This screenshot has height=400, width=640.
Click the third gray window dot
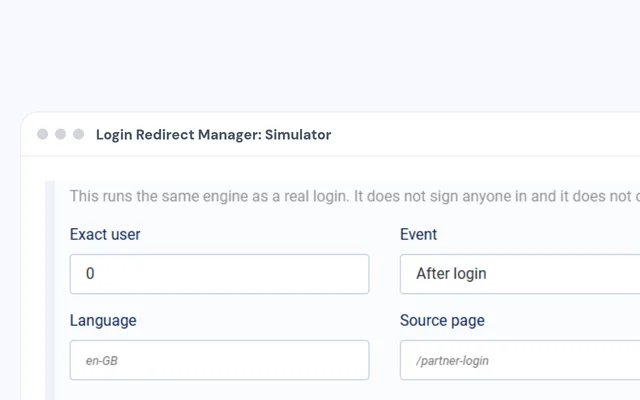coord(78,134)
